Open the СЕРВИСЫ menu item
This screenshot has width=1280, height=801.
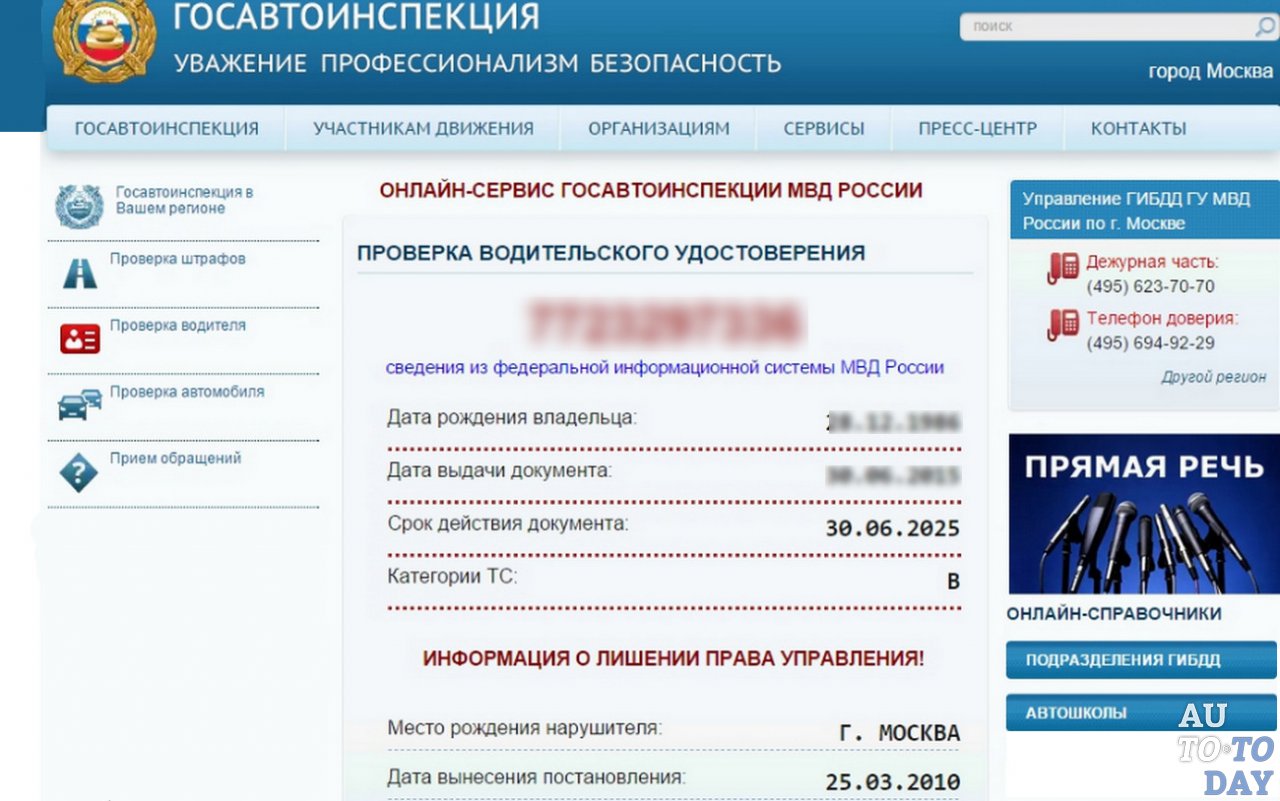[x=824, y=128]
